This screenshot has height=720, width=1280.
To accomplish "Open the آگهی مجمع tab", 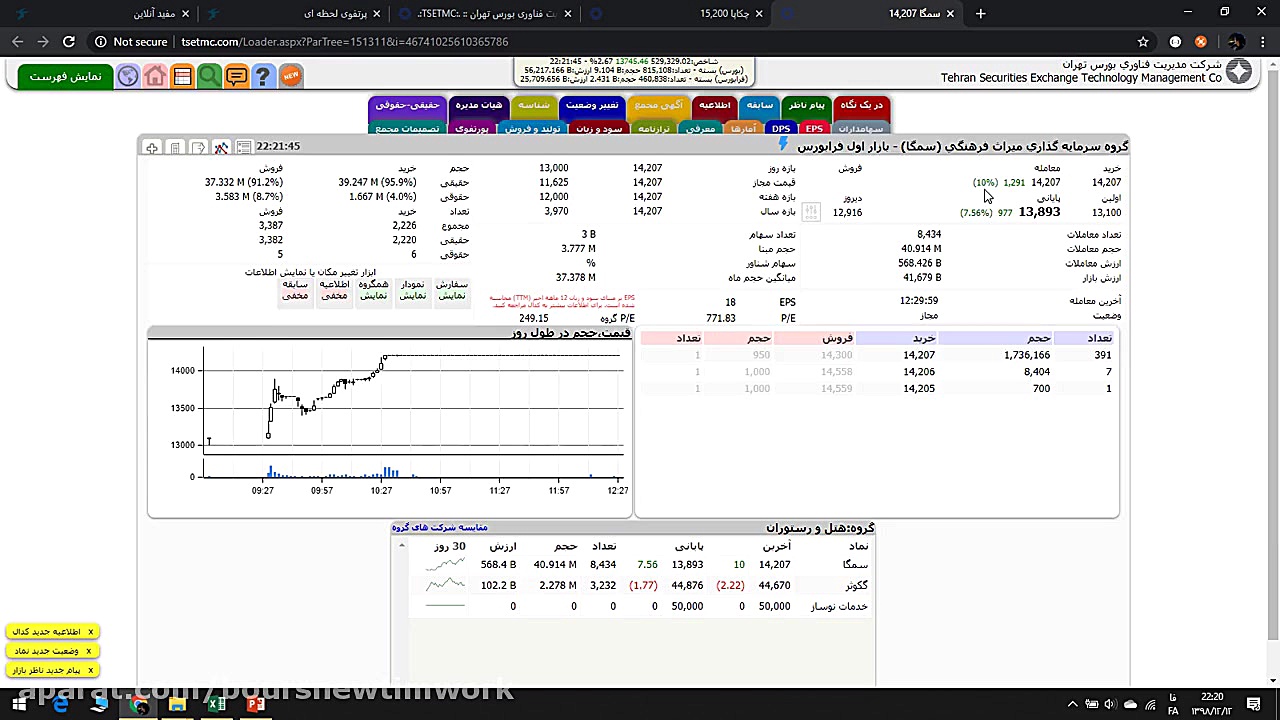I will click(x=658, y=105).
